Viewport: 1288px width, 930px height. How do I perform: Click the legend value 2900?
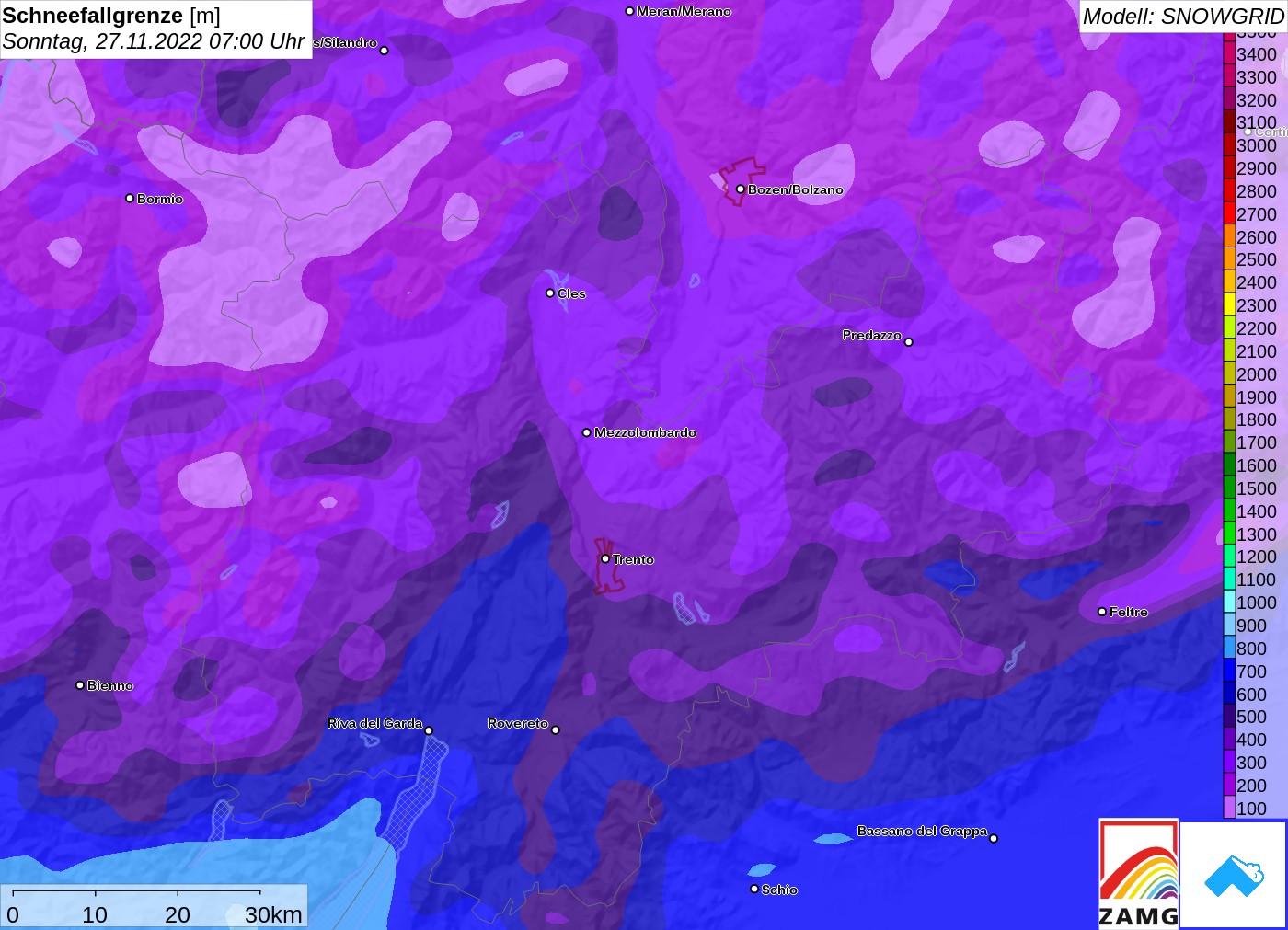tap(1257, 168)
